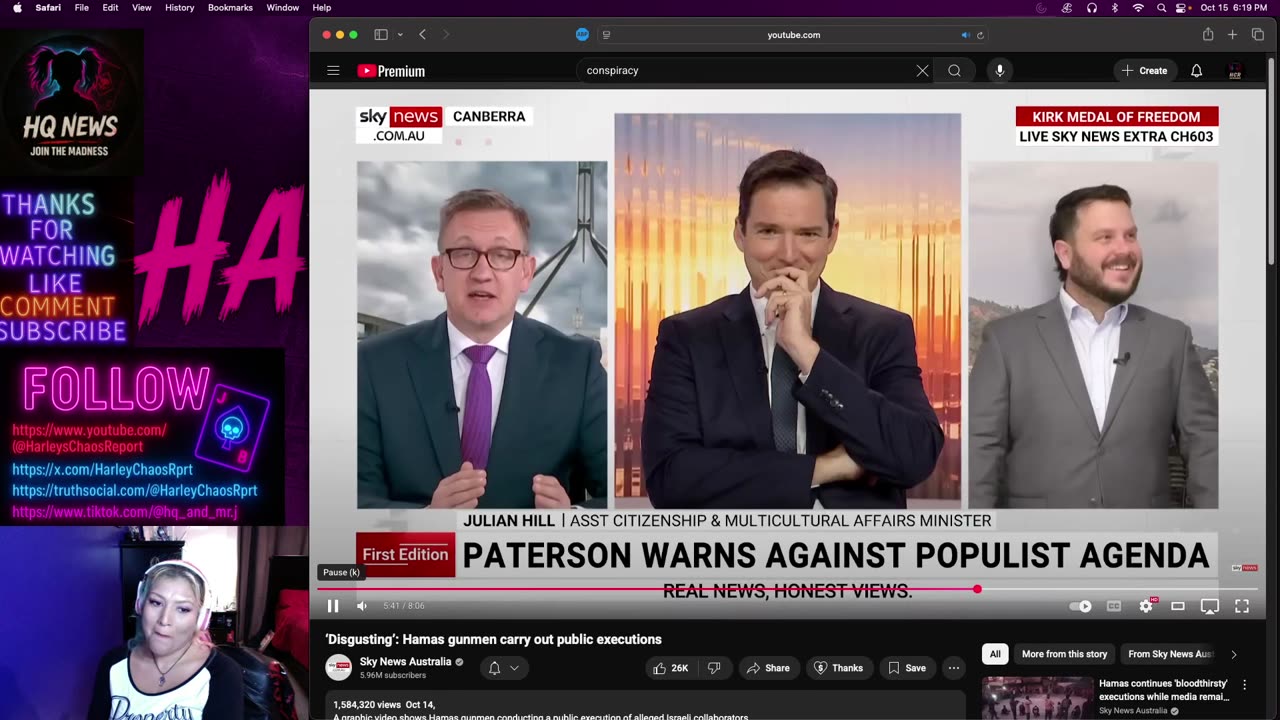Share this video
The image size is (1280, 720).
pyautogui.click(x=768, y=668)
